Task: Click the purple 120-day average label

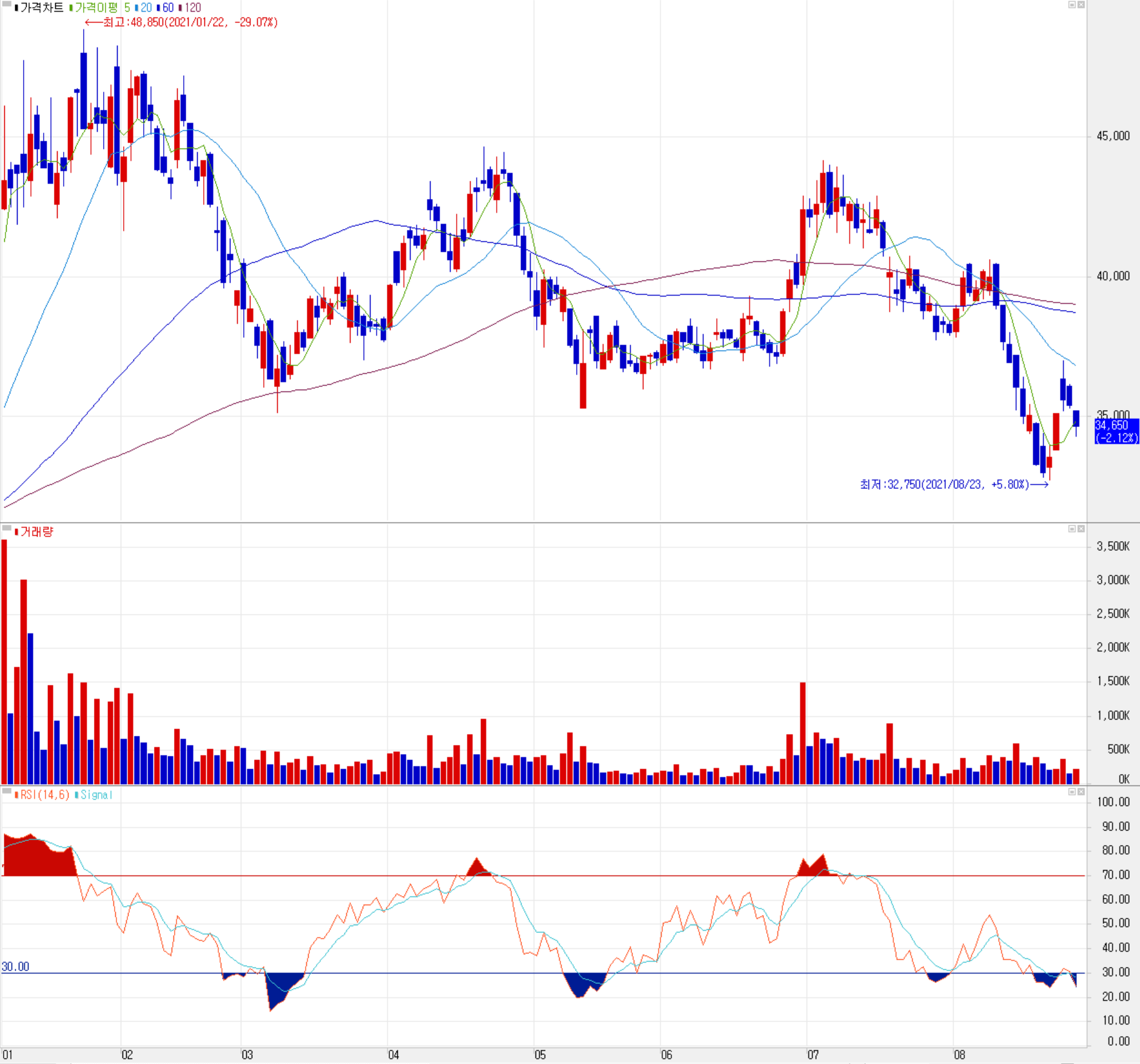Action: 192,8
